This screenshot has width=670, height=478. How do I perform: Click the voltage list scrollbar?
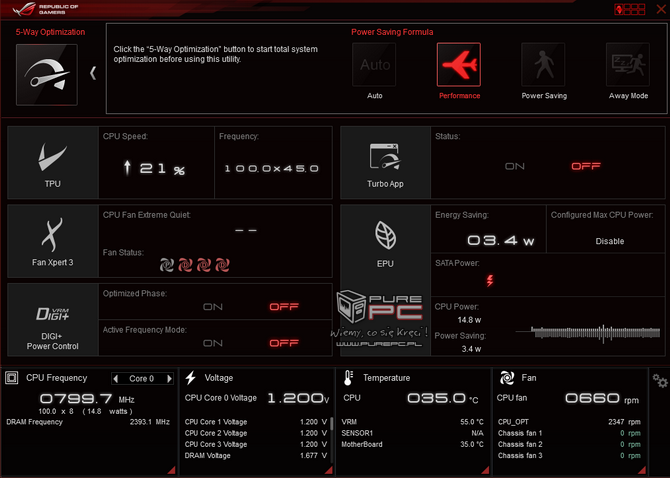pos(332,423)
